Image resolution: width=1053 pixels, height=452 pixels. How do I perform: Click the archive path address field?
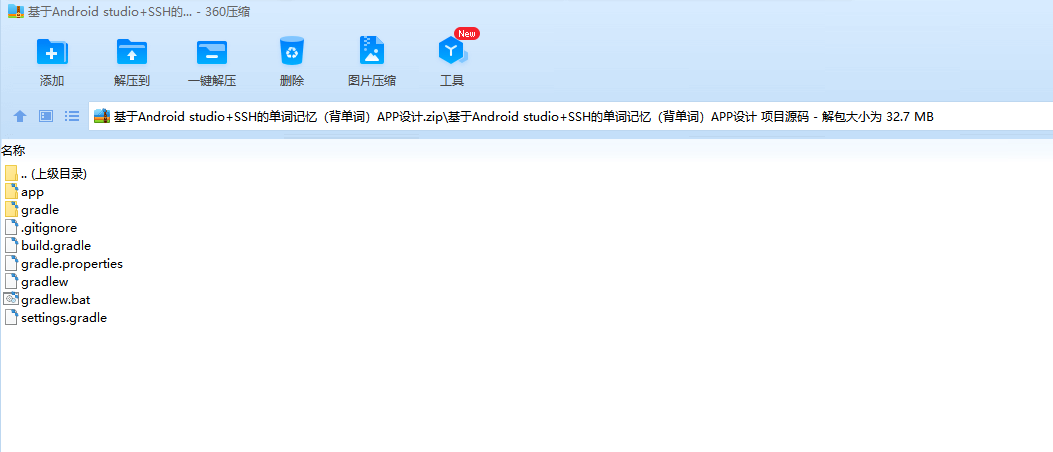570,116
